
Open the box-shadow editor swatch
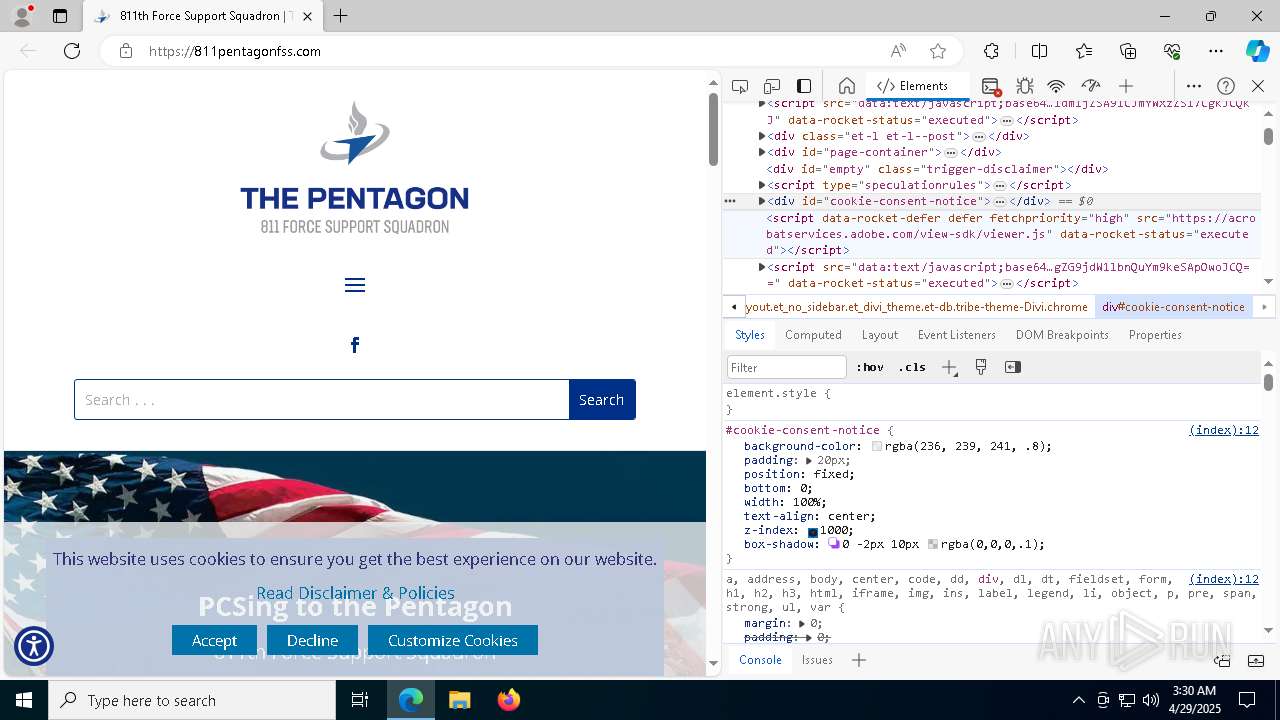pos(834,544)
